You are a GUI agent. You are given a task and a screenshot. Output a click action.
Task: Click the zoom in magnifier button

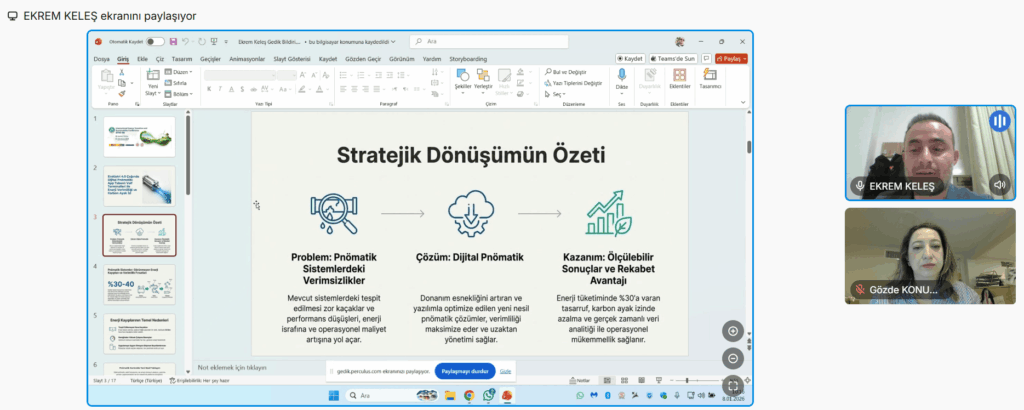733,331
